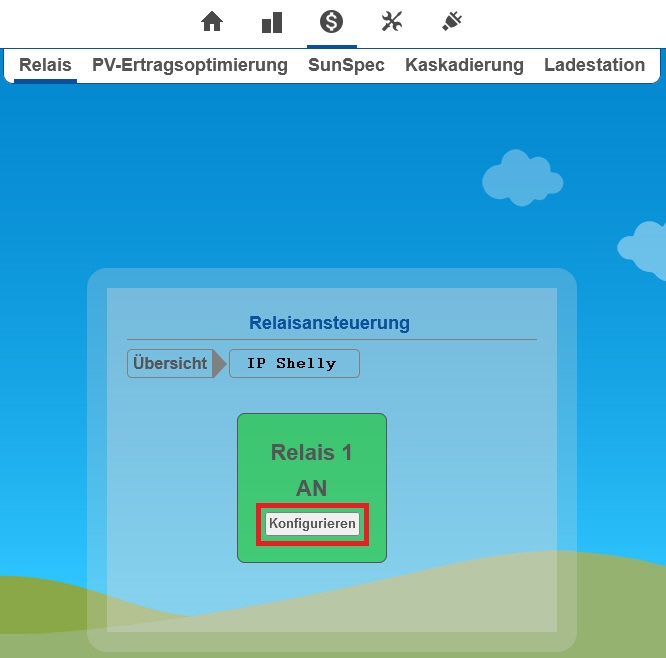Select the SunSpec tab
The height and width of the screenshot is (658, 666).
coord(346,65)
